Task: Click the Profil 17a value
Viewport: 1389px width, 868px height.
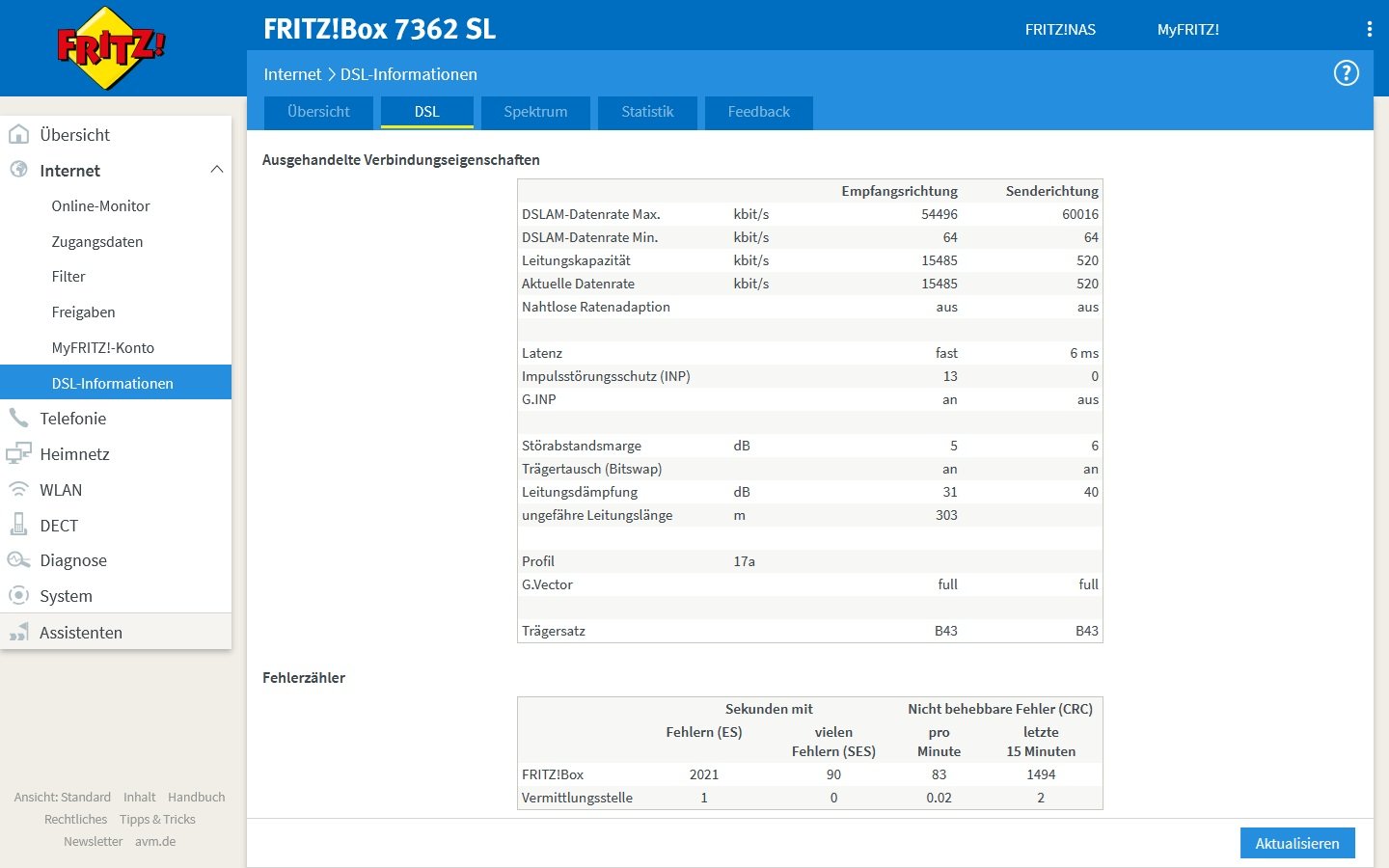Action: click(744, 561)
